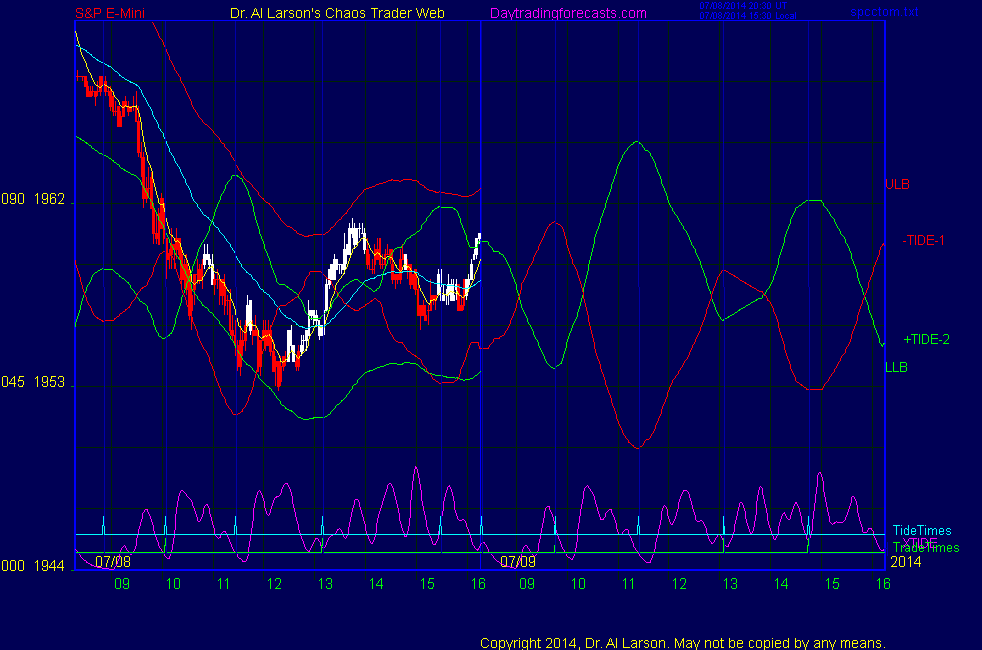
Task: Click the 07/08 date label
Action: coord(113,561)
